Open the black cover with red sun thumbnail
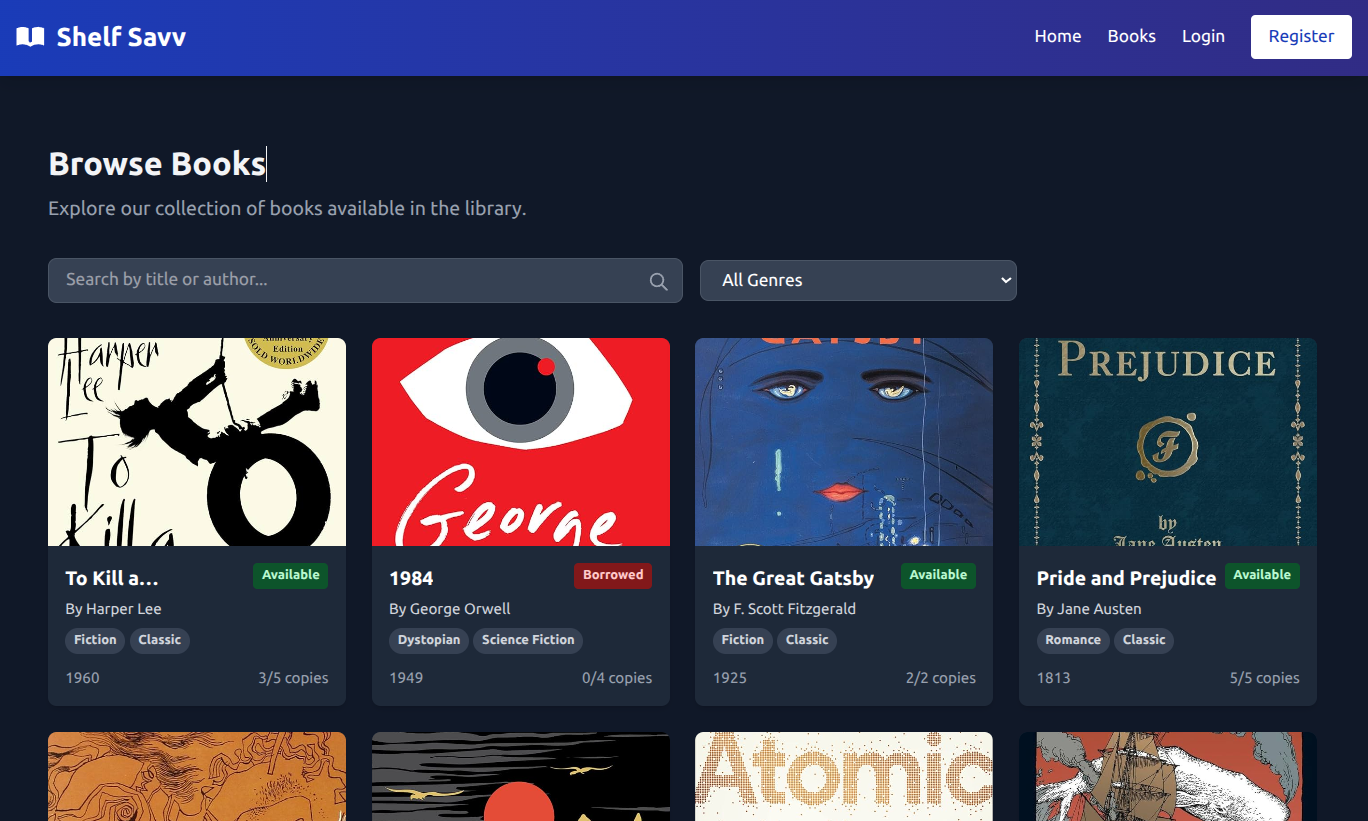 521,776
